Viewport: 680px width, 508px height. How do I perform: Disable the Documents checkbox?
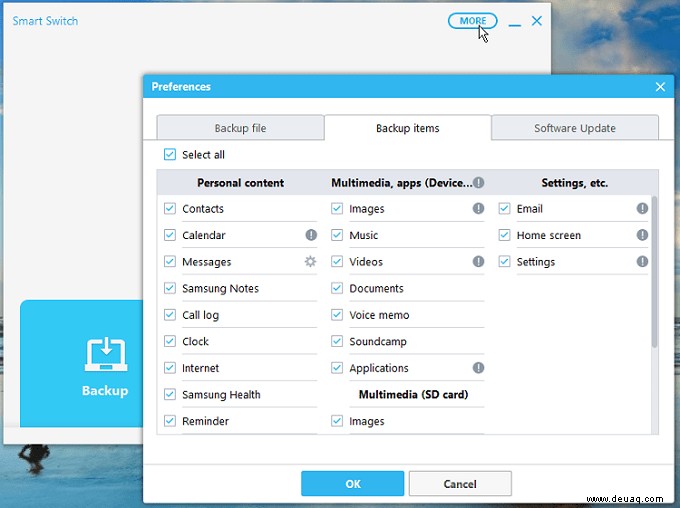[337, 288]
